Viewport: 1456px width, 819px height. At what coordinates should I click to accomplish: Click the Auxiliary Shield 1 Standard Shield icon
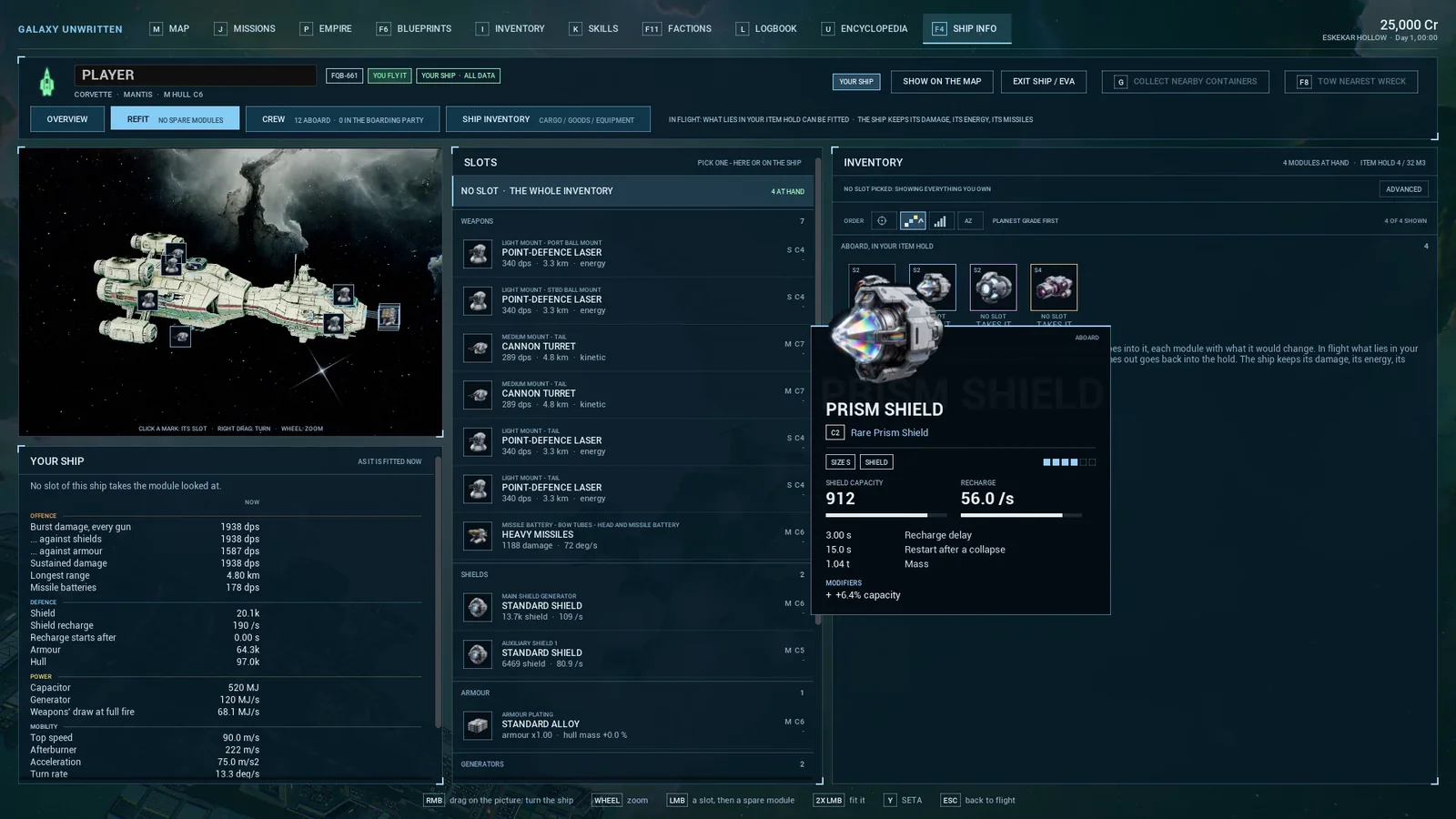[478, 654]
